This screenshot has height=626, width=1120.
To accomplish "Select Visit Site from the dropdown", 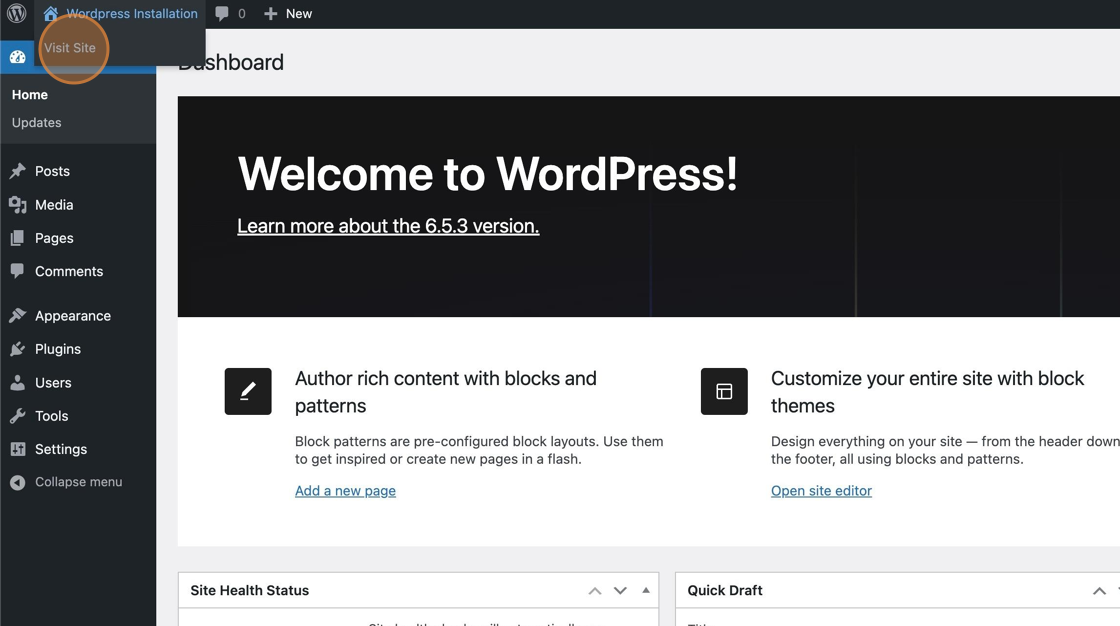I will point(70,48).
